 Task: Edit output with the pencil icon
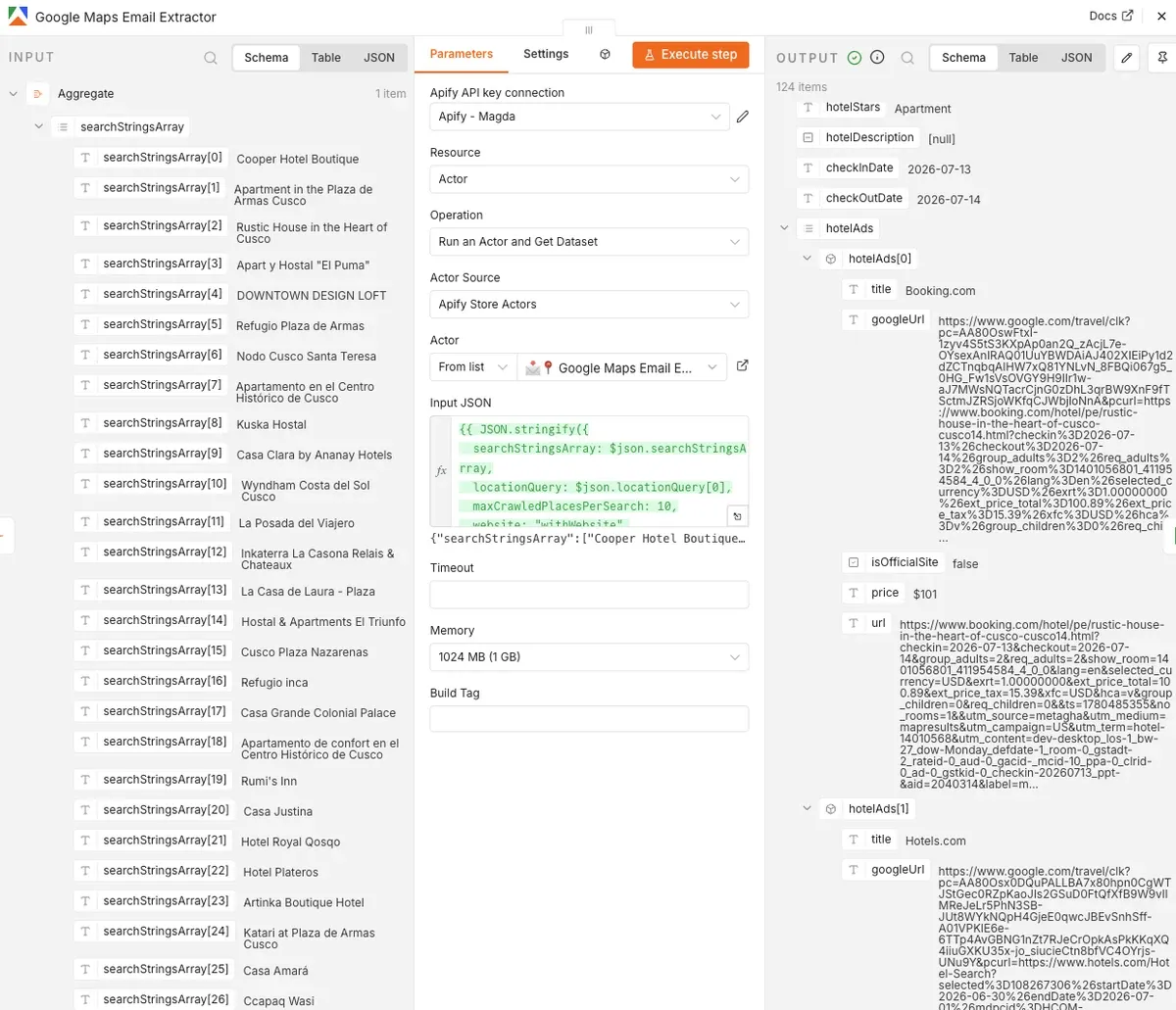pyautogui.click(x=1127, y=58)
